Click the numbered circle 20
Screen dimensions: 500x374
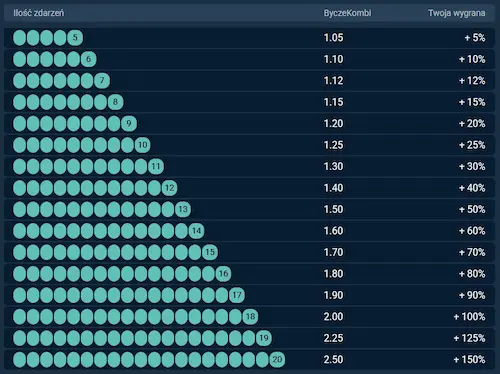tap(277, 360)
